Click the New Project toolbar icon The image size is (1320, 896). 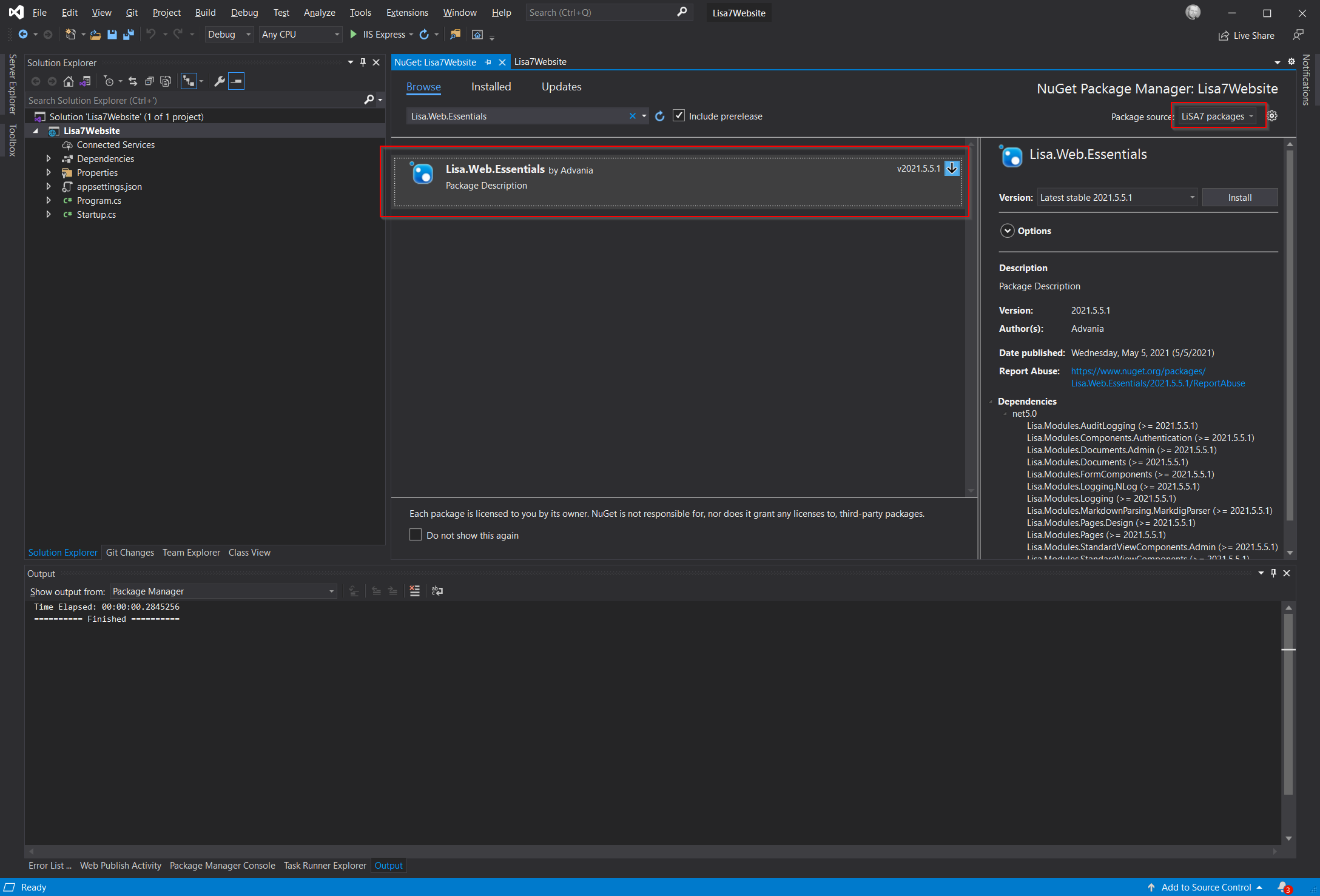point(70,35)
